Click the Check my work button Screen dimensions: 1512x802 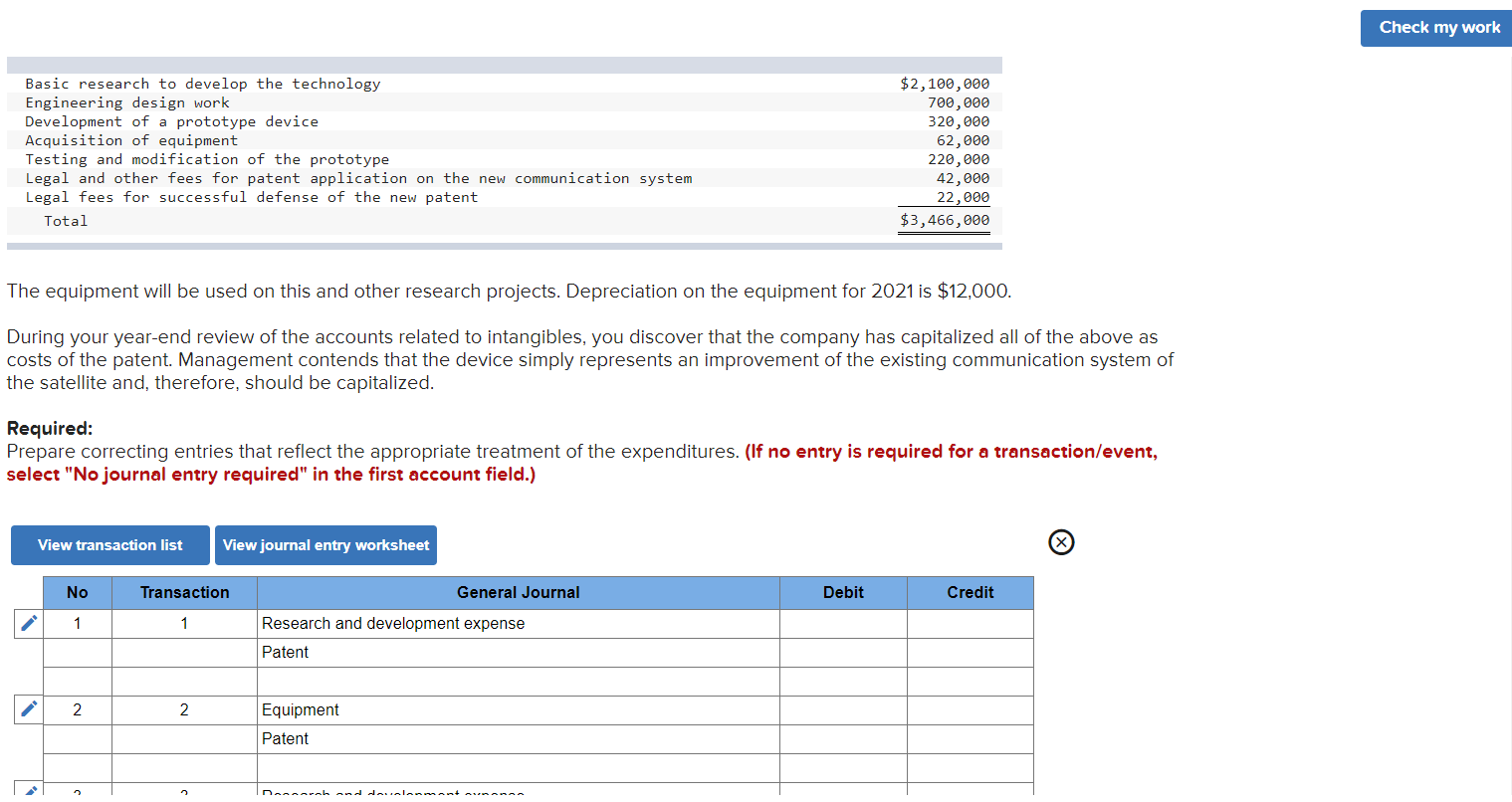(1435, 28)
